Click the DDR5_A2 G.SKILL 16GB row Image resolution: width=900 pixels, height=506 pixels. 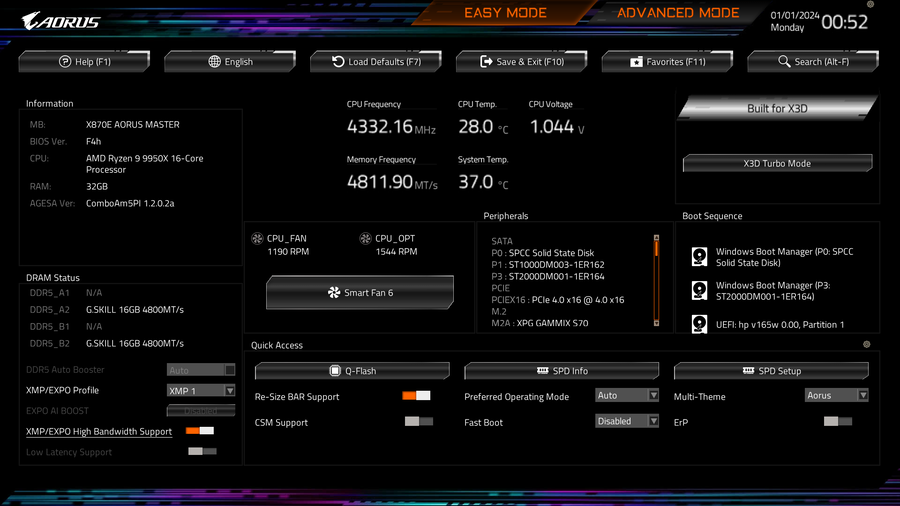107,310
